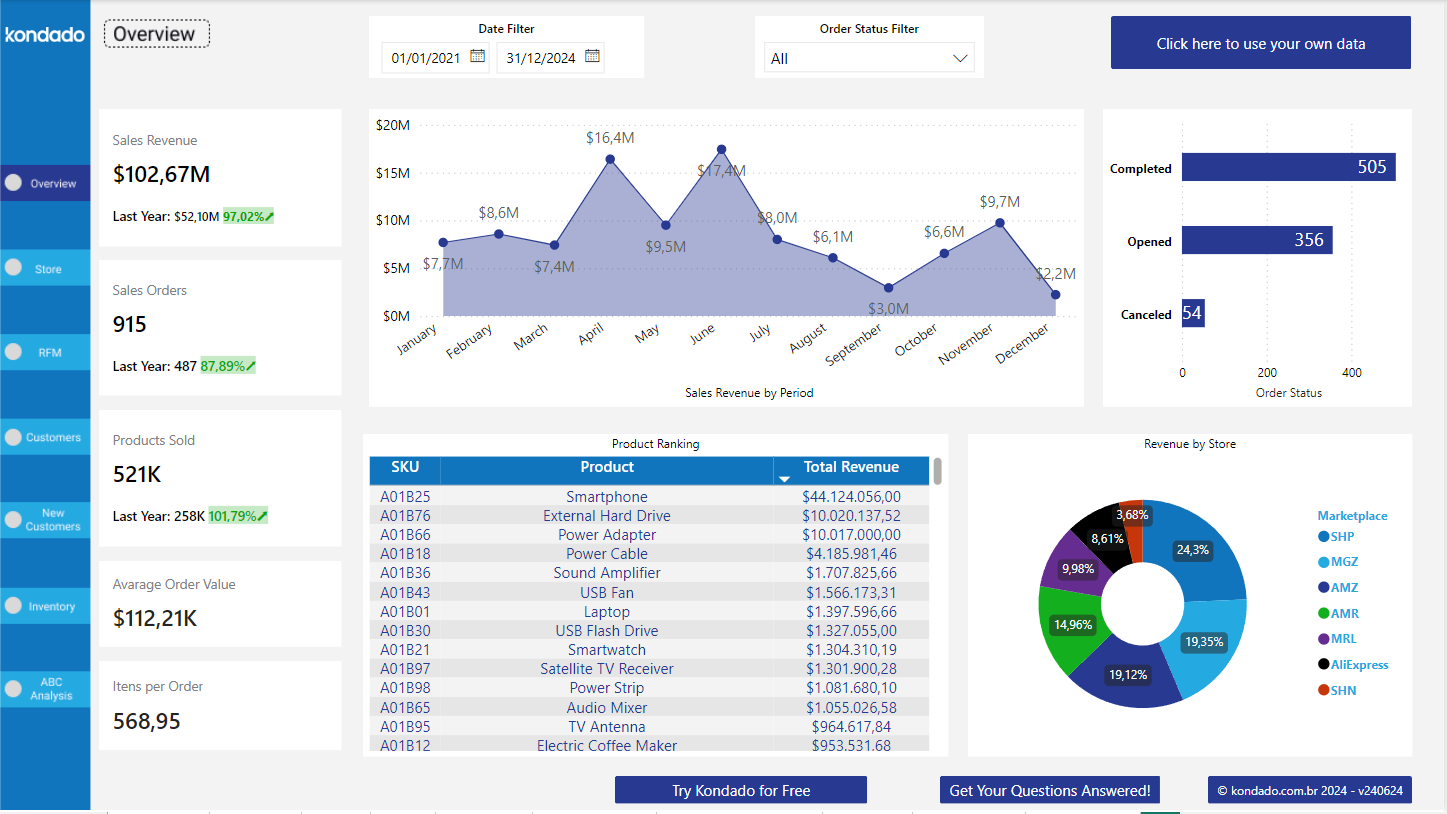Viewport: 1447px width, 814px height.
Task: Select the Store page in sidebar
Action: [45, 267]
